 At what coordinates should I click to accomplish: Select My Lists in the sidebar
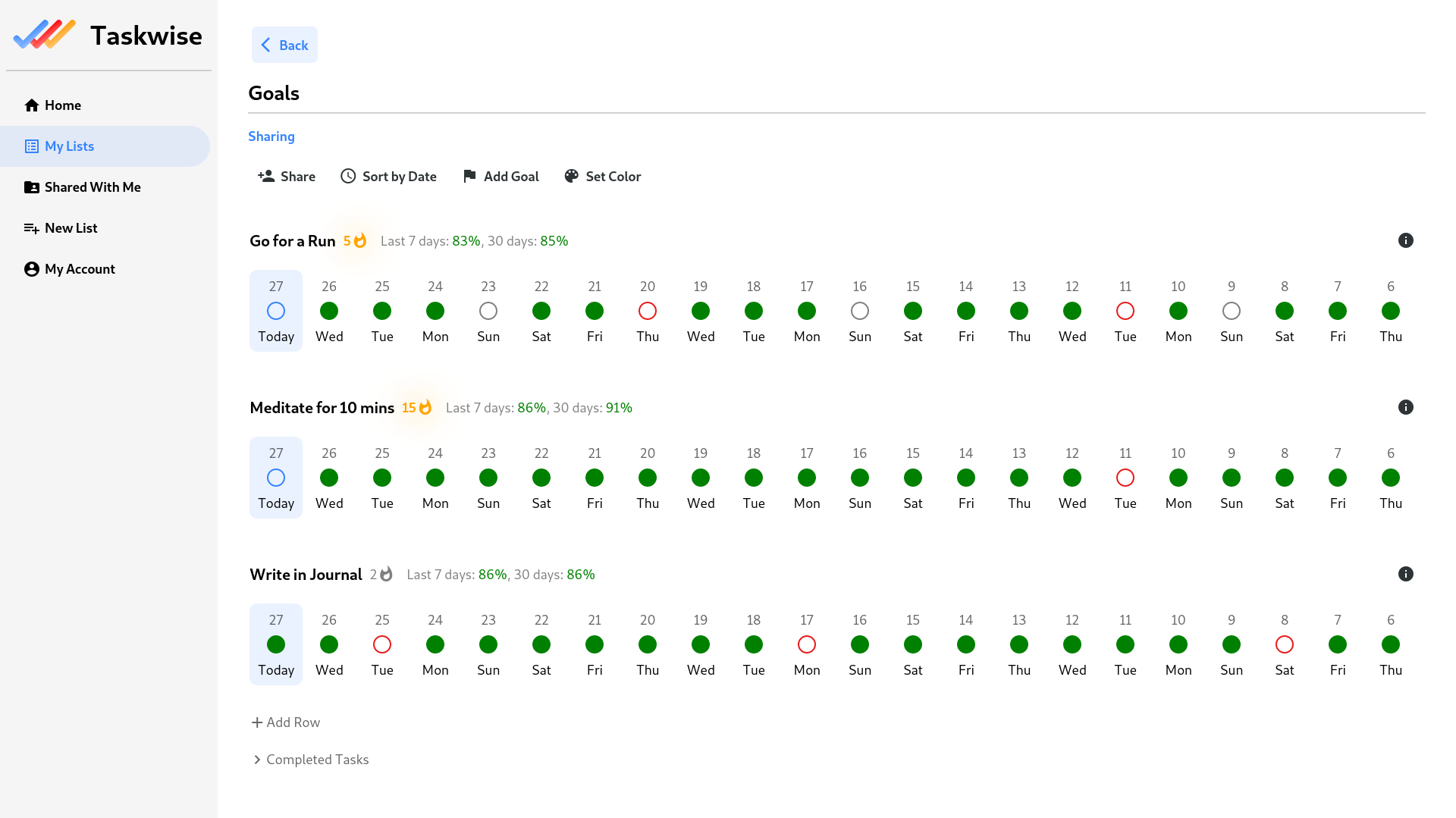69,146
